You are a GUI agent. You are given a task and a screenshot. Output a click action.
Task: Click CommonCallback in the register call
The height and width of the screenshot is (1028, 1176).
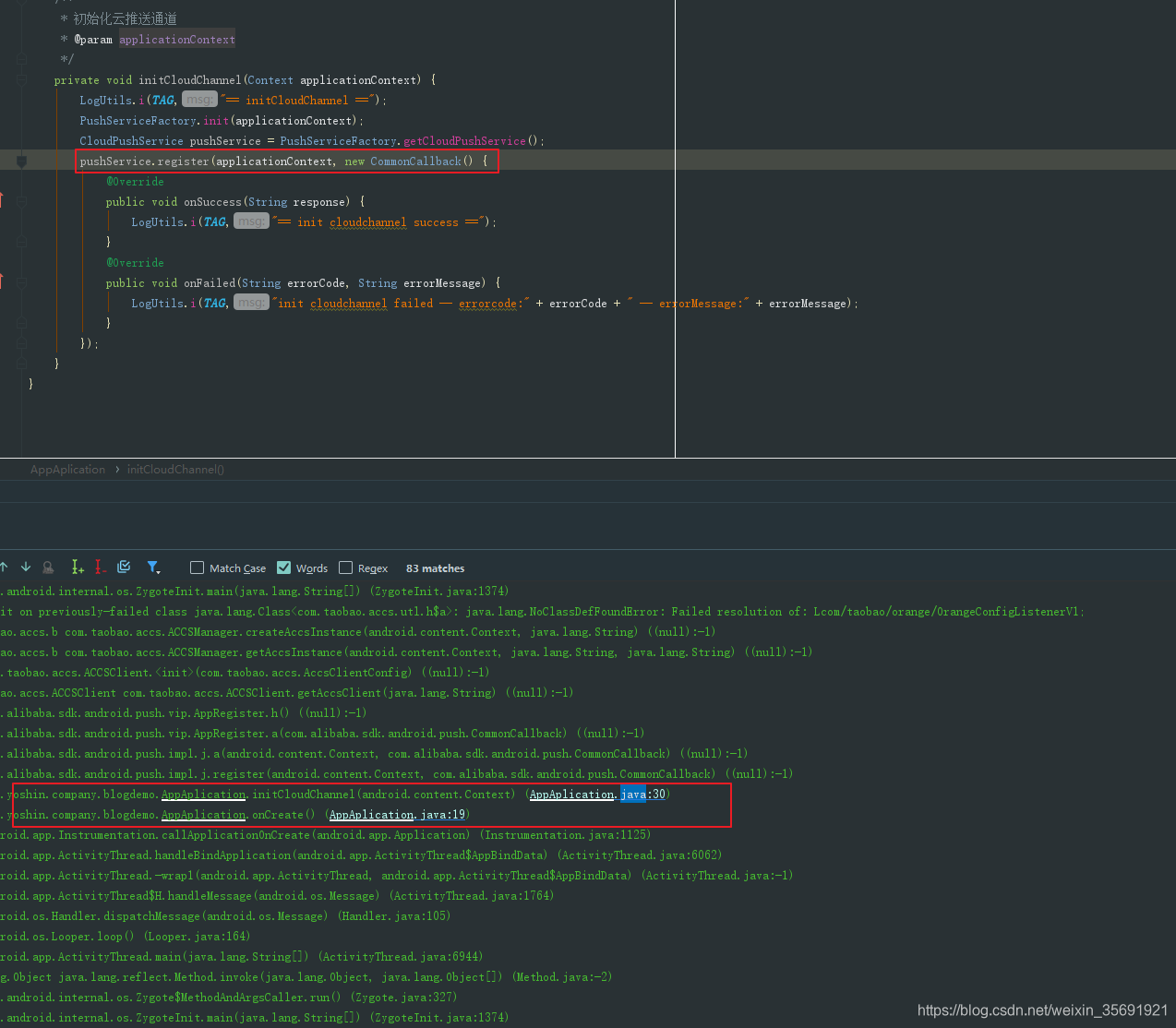(415, 161)
